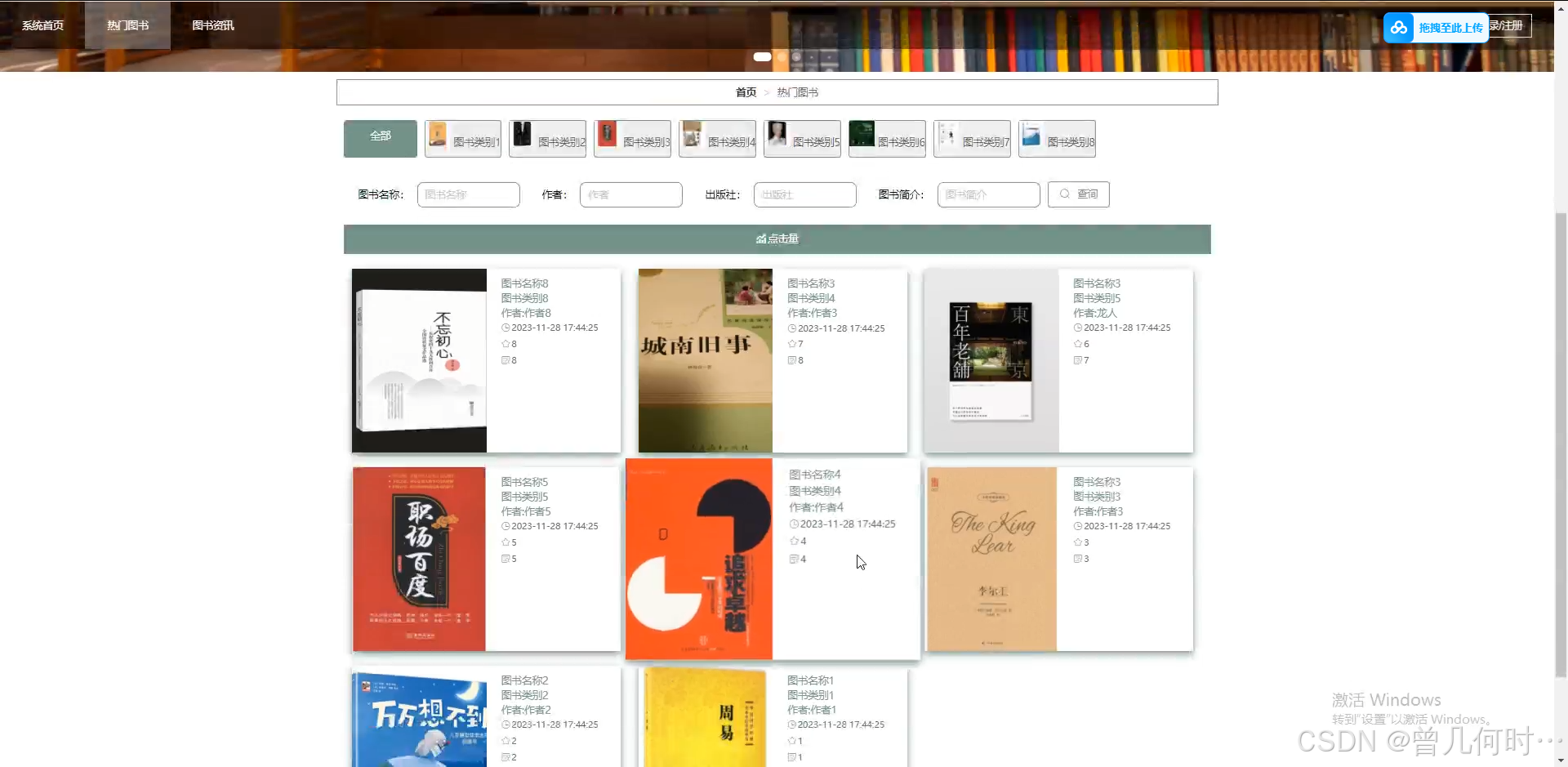Filter by 图书类别6
The height and width of the screenshot is (767, 1568).
coord(888,139)
